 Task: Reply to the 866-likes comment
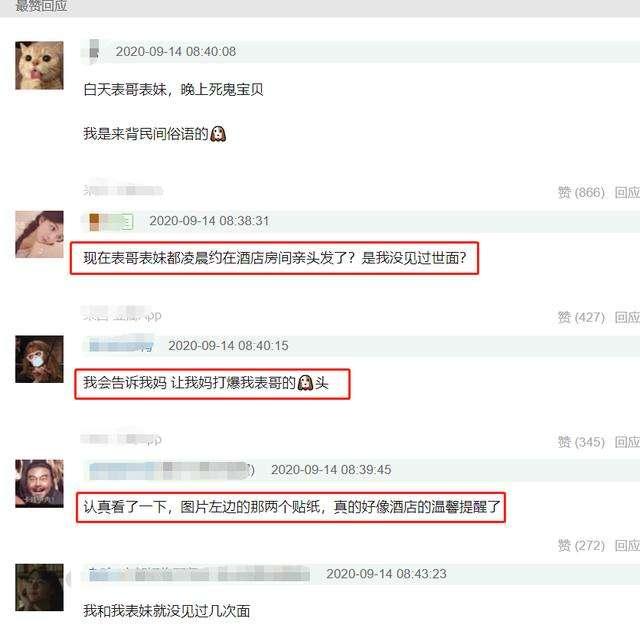[627, 192]
